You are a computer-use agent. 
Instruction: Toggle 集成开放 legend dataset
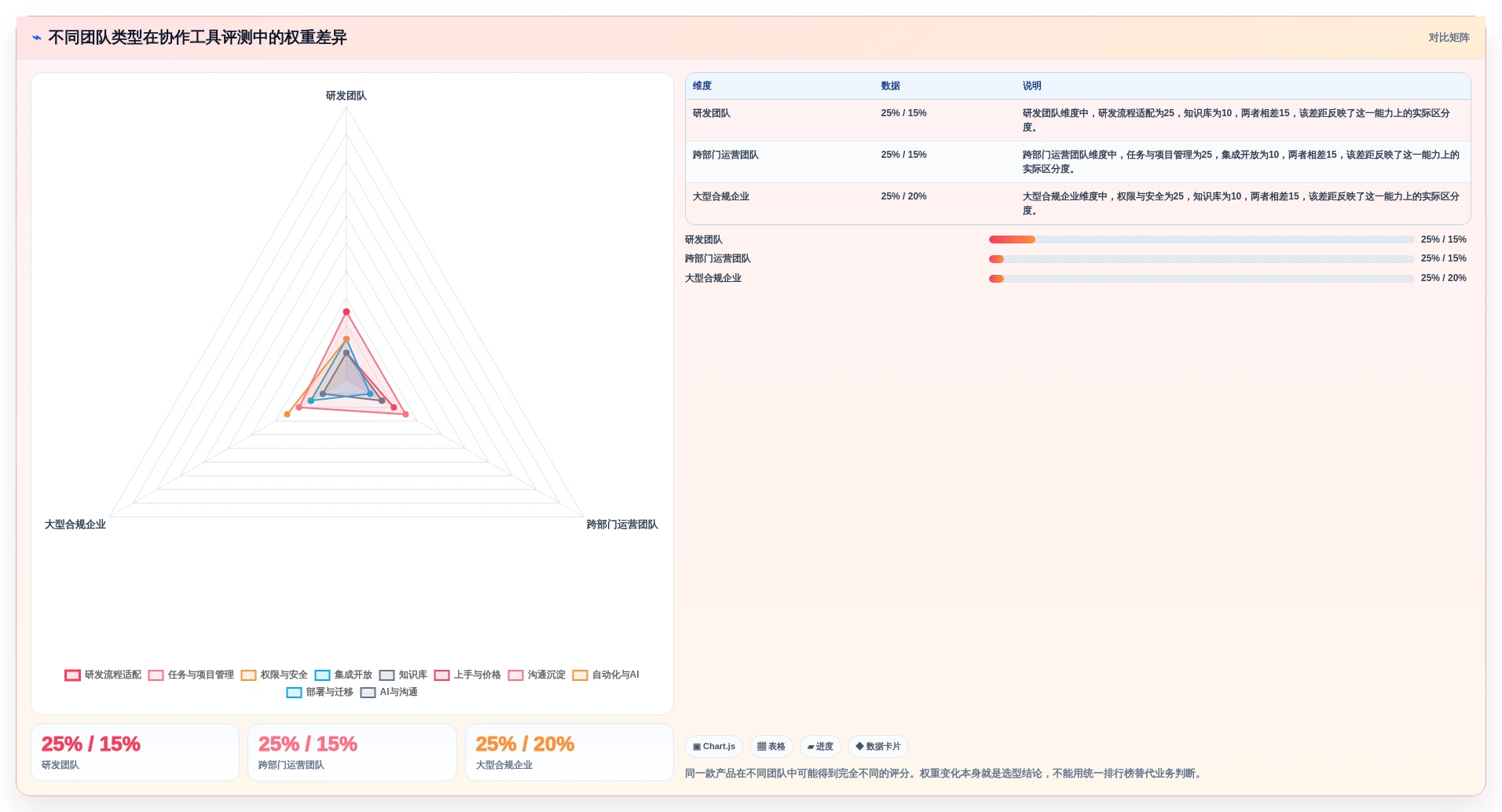pyautogui.click(x=343, y=675)
